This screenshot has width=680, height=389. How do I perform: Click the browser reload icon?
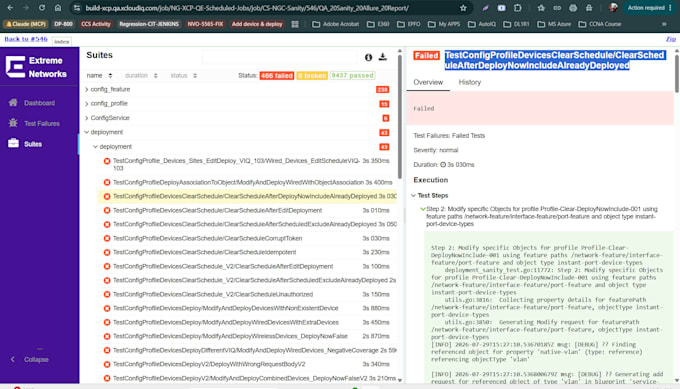pyautogui.click(x=42, y=8)
